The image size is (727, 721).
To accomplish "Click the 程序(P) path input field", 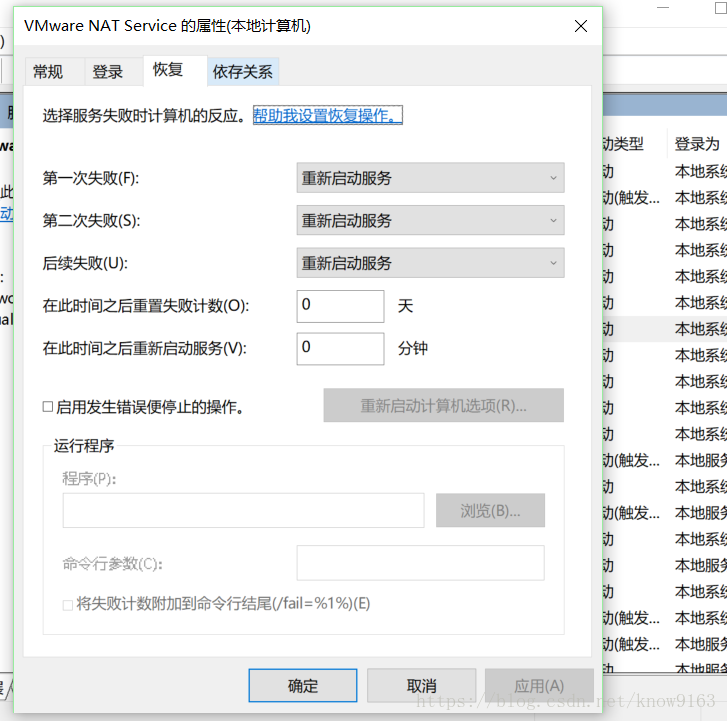I will coord(243,510).
